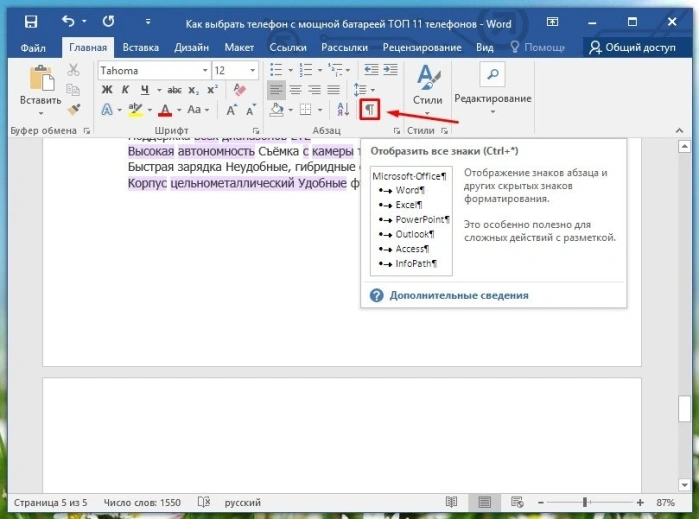699x519 pixels.
Task: Switch to the Вставка ribbon tab
Action: (x=140, y=48)
